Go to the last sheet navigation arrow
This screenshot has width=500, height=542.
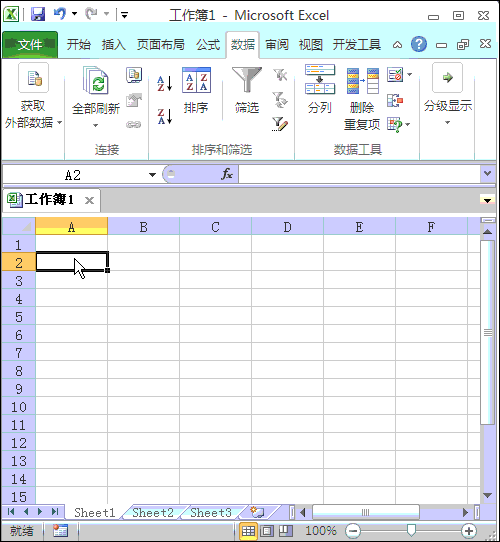tap(55, 512)
